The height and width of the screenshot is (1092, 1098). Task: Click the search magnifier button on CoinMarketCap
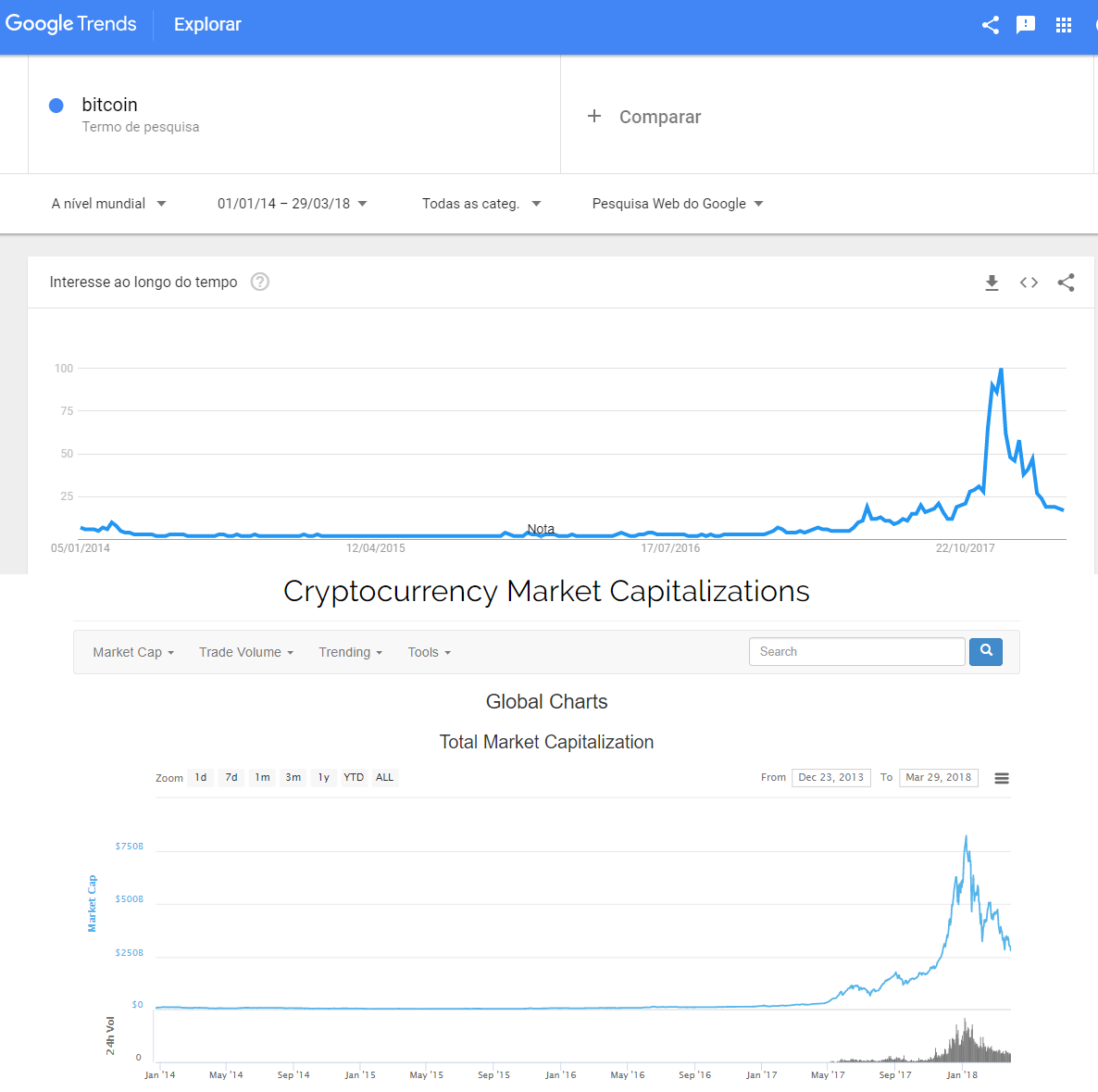[x=985, y=651]
